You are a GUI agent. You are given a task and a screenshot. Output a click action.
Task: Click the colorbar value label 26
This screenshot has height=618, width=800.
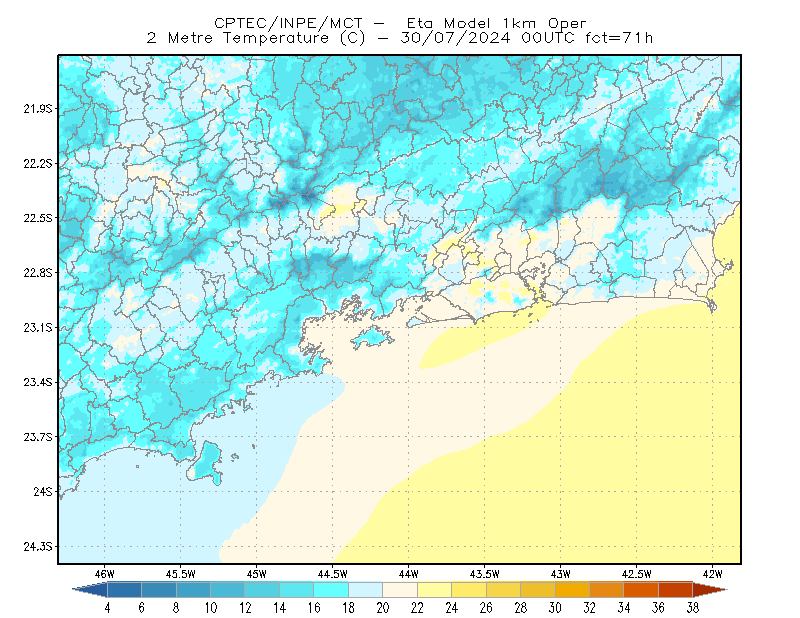(x=486, y=608)
